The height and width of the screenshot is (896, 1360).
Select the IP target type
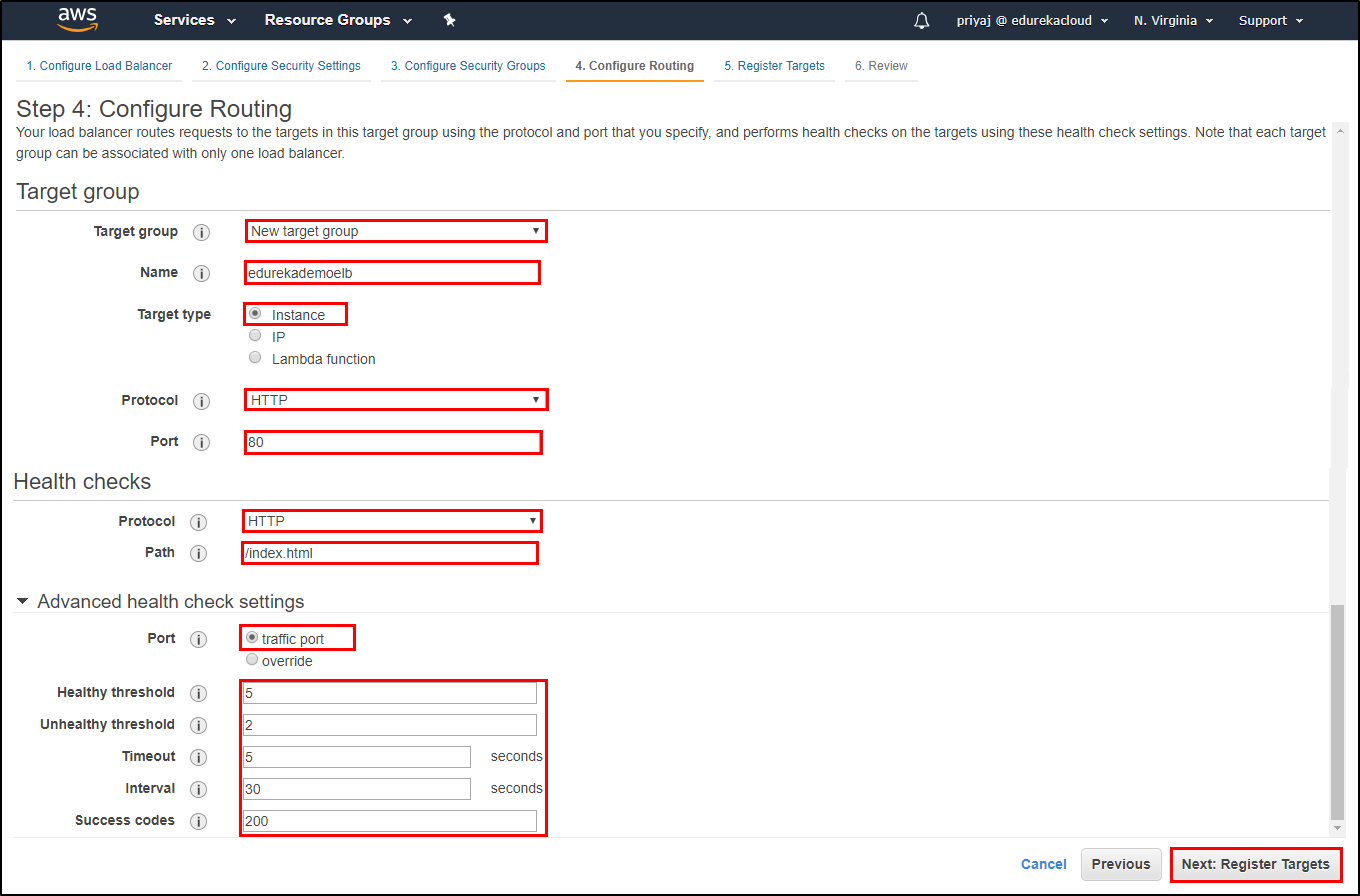point(255,335)
